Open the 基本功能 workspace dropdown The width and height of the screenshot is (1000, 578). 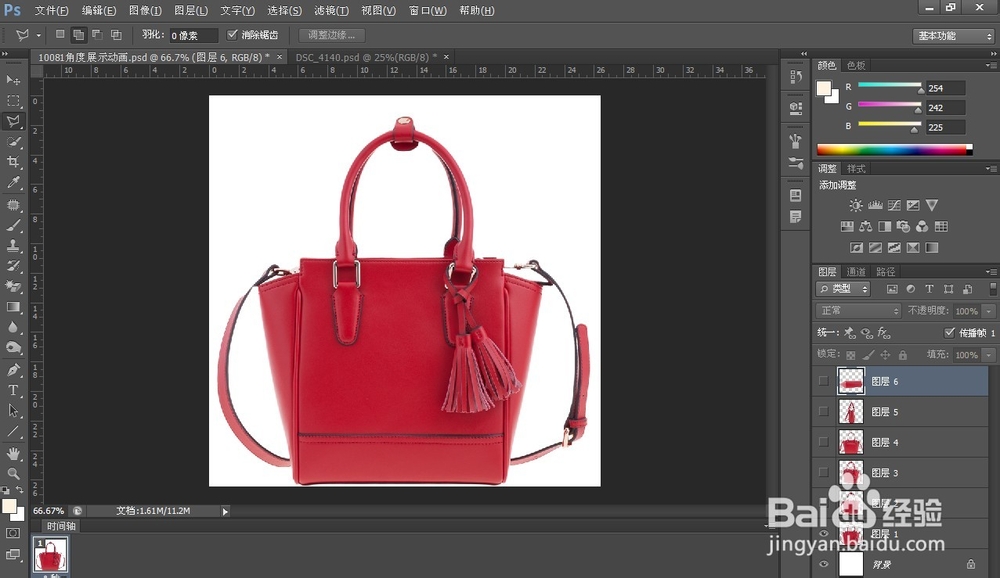953,36
